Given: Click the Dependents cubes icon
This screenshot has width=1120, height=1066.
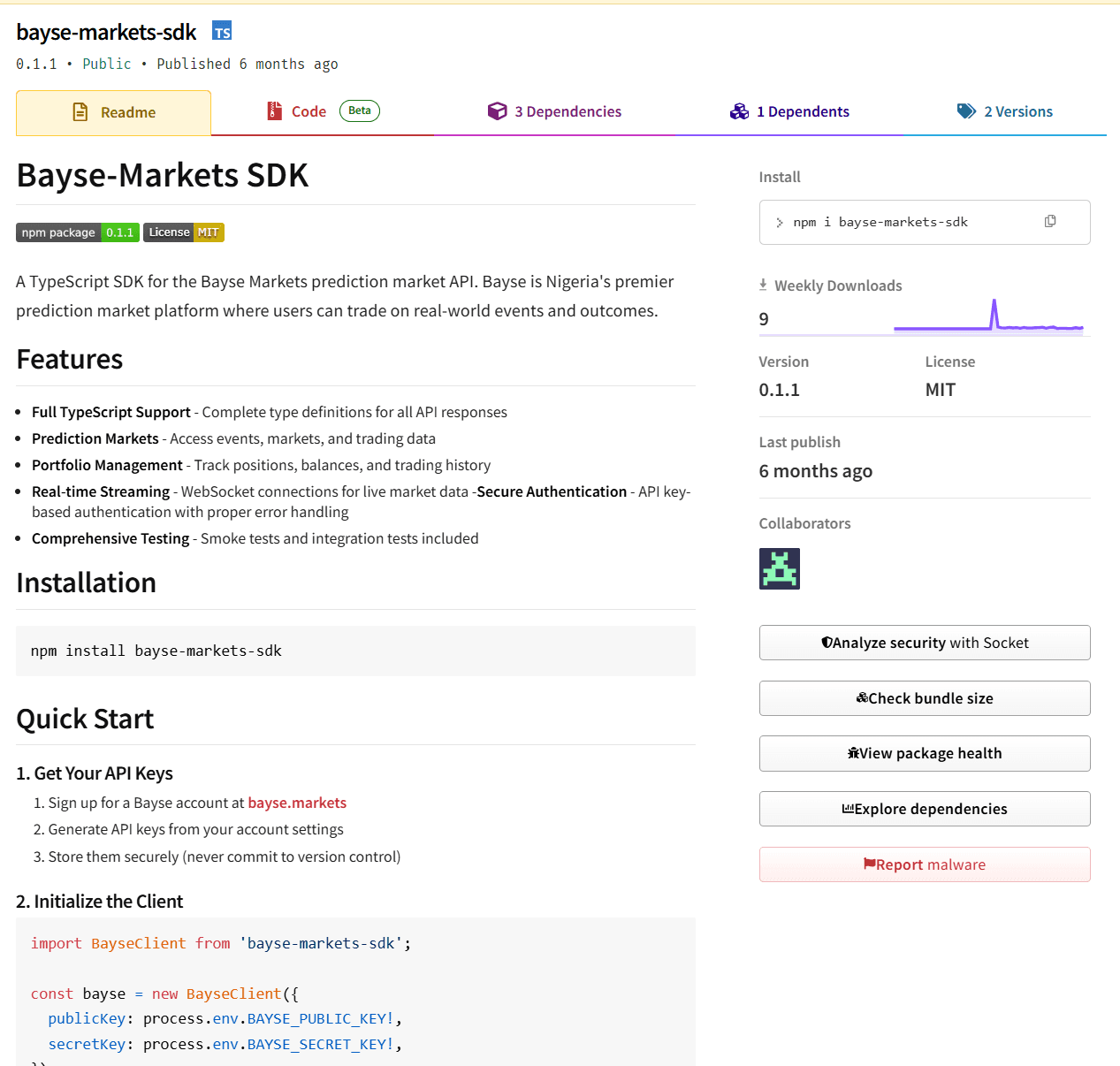Looking at the screenshot, I should [740, 111].
